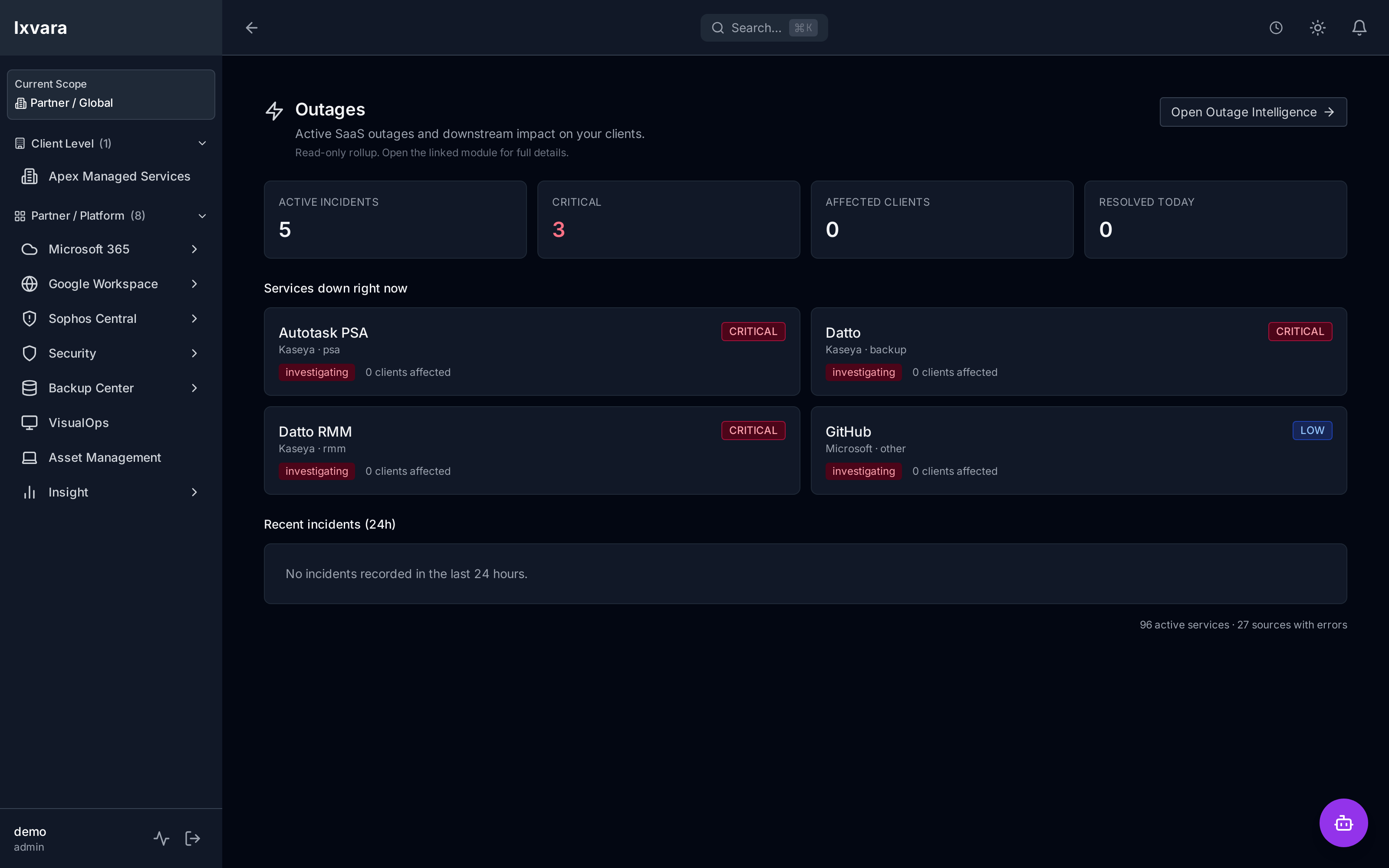Viewport: 1389px width, 868px height.
Task: Expand the Backup Center submenu chevron
Action: [194, 388]
